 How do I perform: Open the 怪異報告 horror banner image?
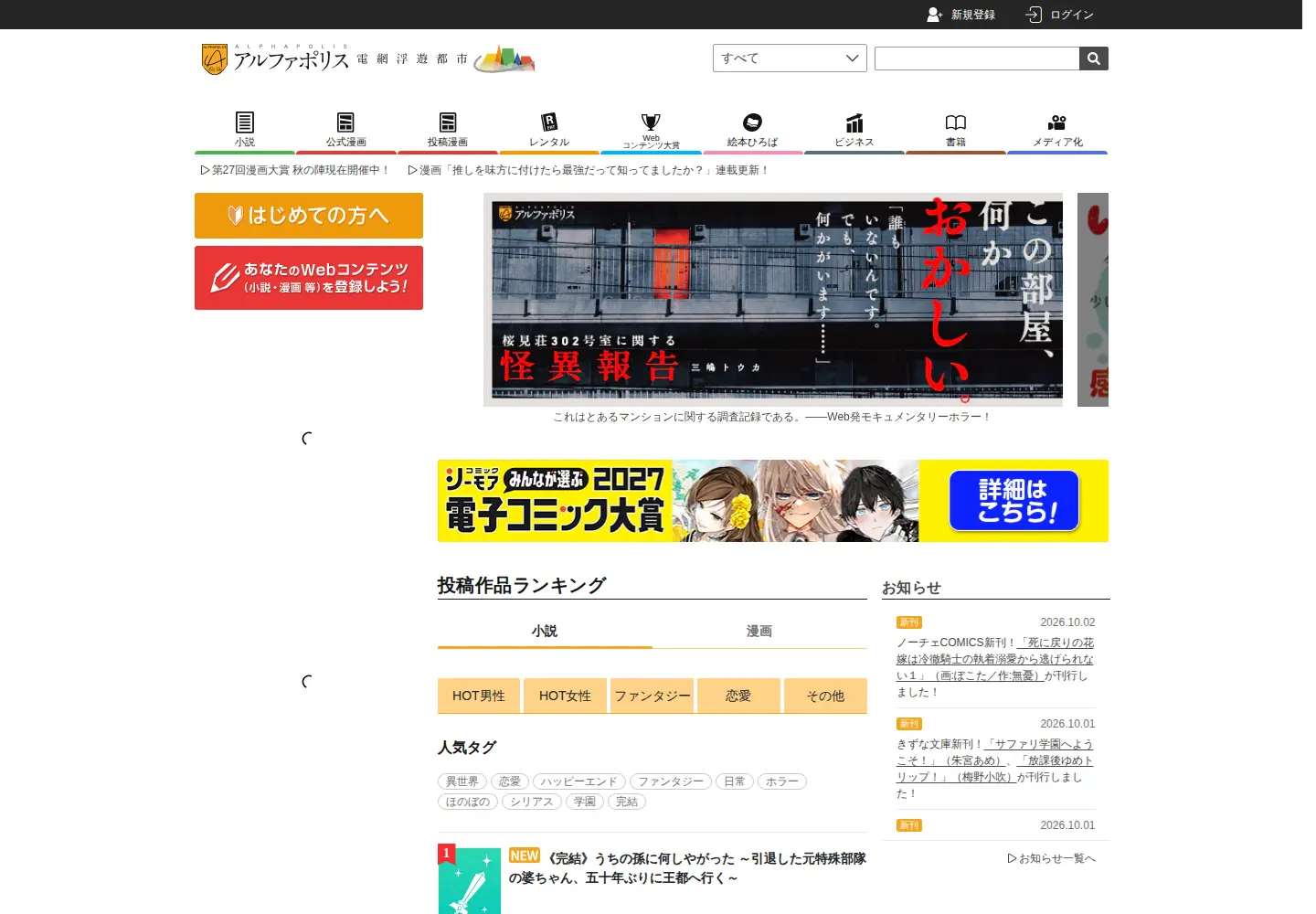click(773, 299)
